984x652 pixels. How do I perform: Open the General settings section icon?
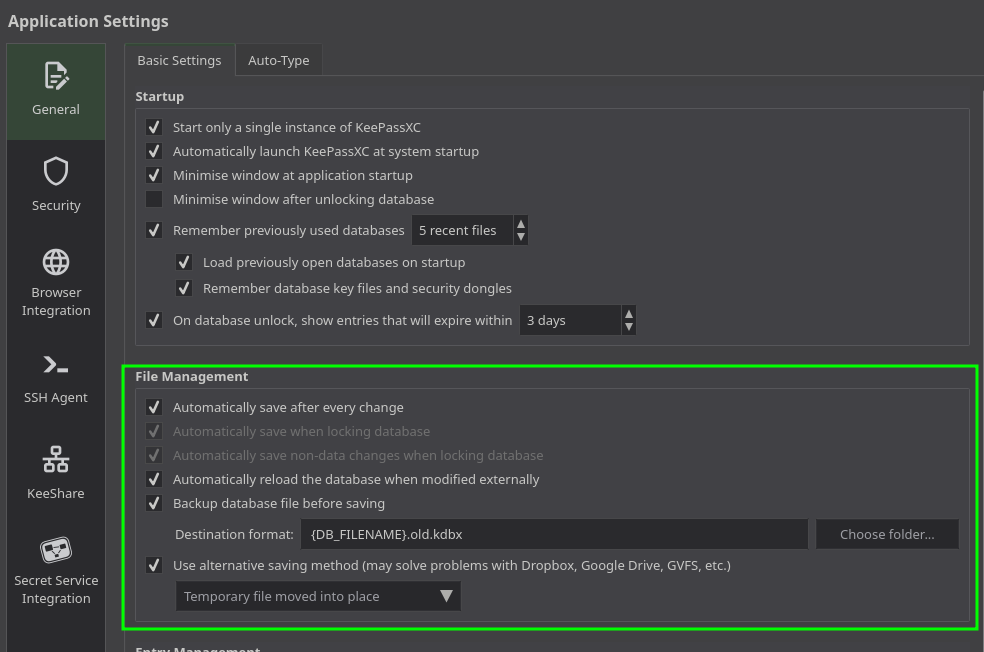[x=56, y=75]
